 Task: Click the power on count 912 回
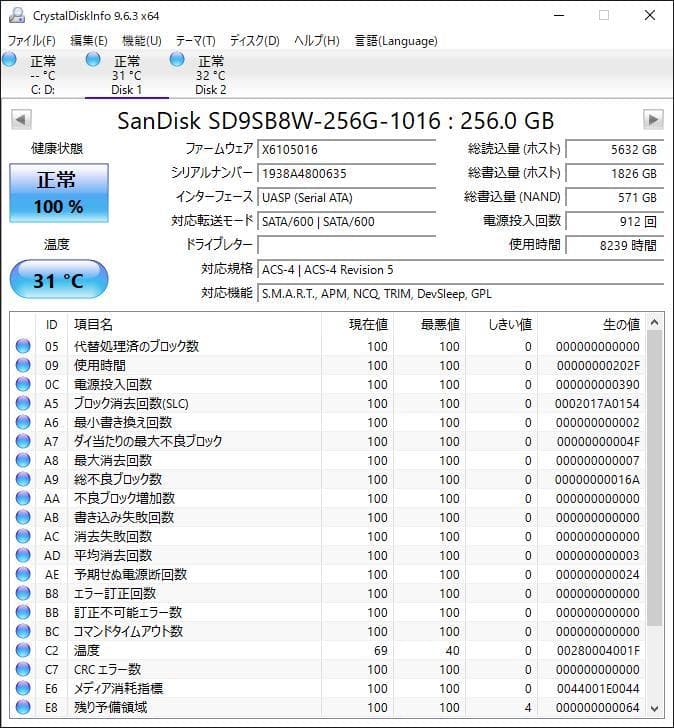pos(615,221)
